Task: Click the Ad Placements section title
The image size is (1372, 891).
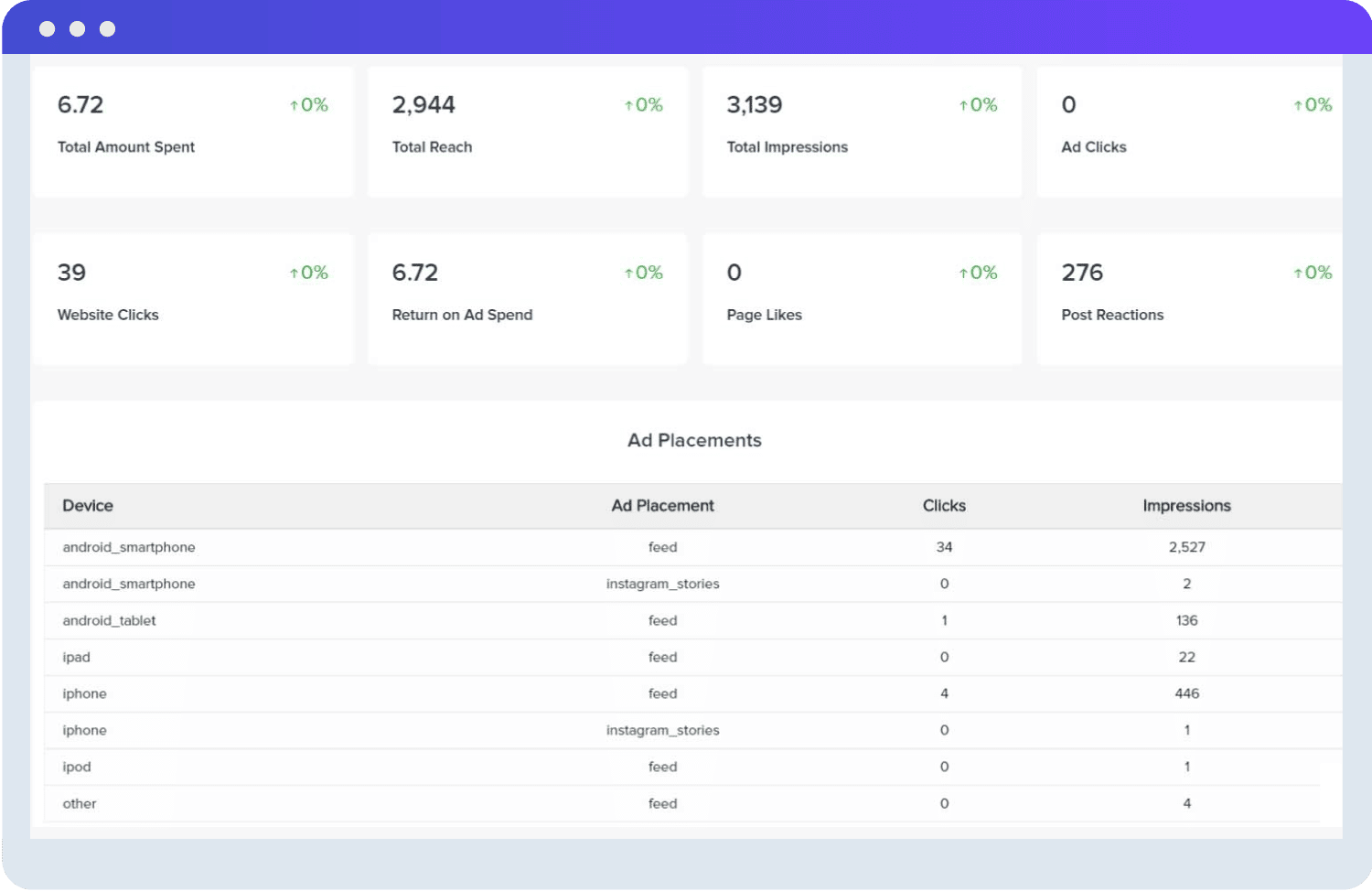Action: tap(693, 440)
